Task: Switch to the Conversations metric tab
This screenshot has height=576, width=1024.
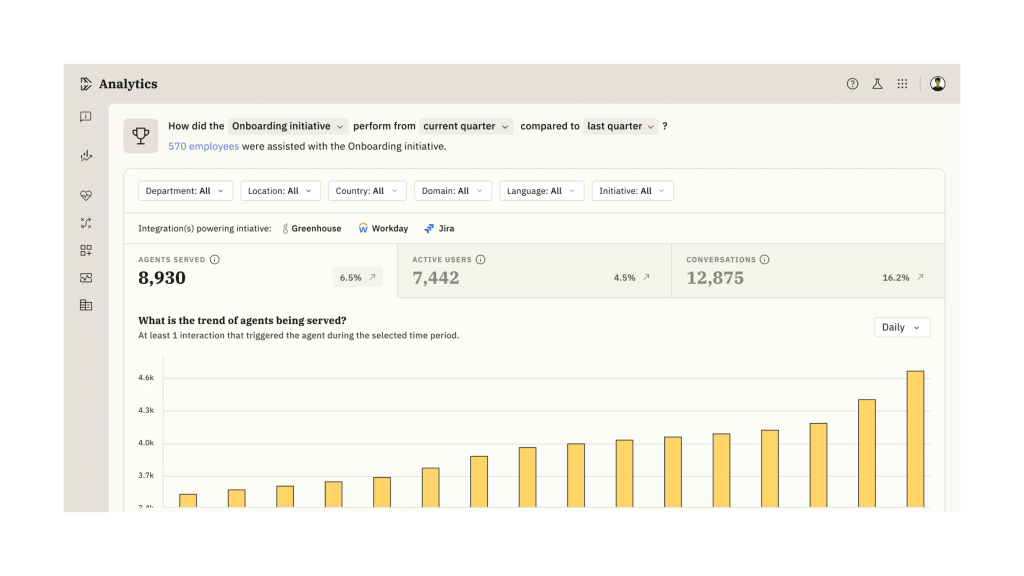Action: (x=806, y=271)
